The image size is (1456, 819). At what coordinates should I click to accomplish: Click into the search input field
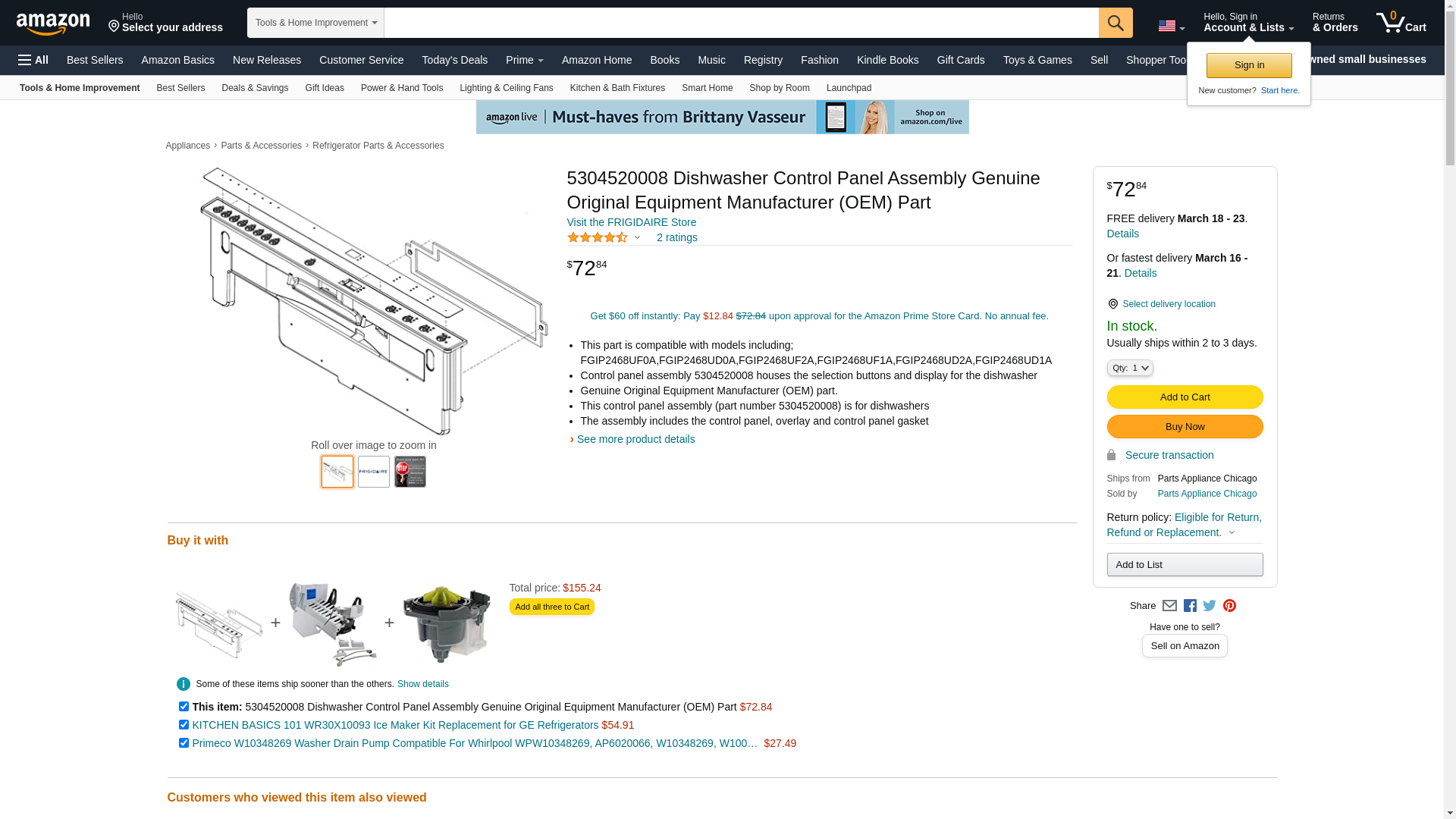(x=741, y=23)
